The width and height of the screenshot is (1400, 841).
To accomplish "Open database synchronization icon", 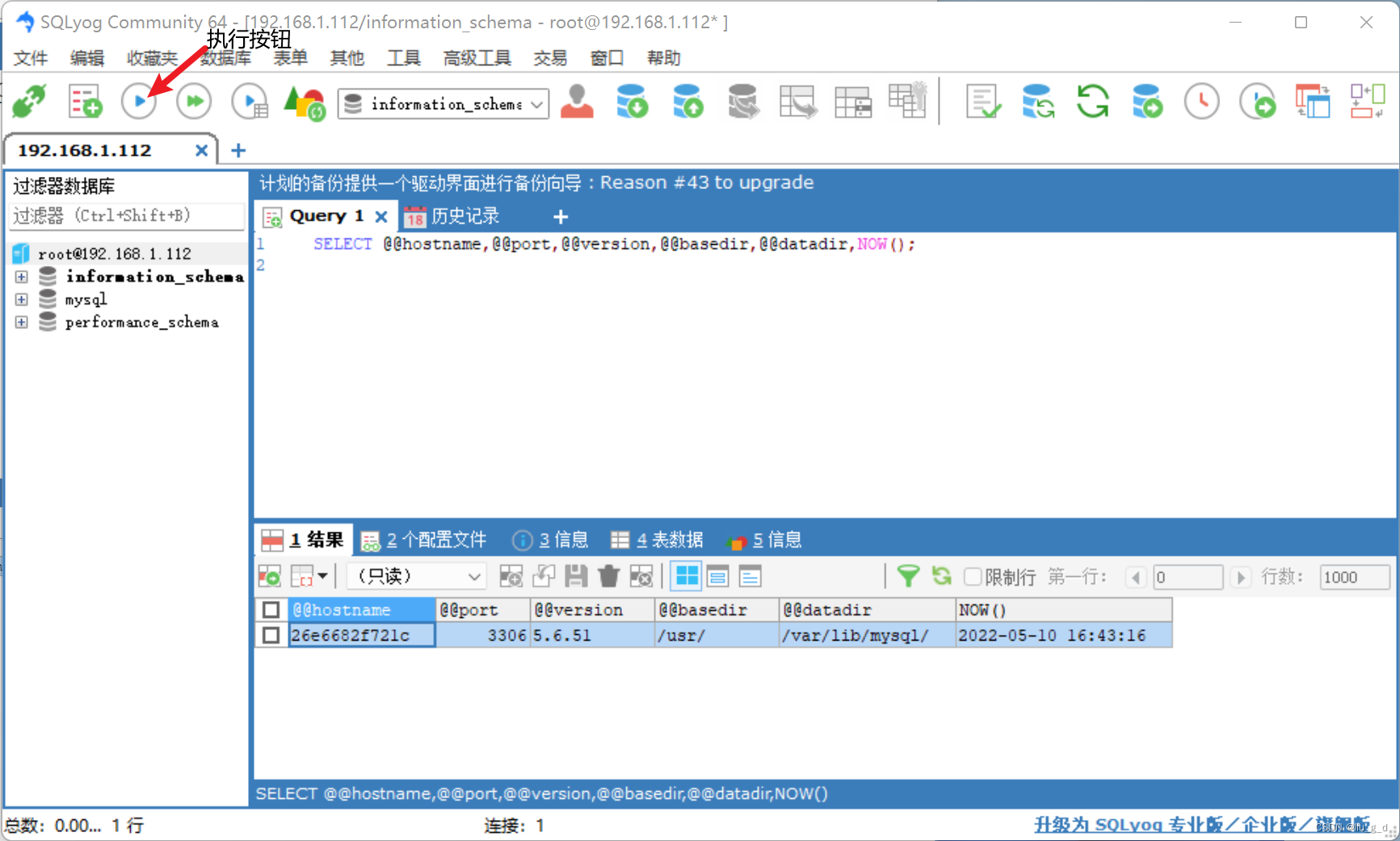I will pyautogui.click(x=1038, y=102).
